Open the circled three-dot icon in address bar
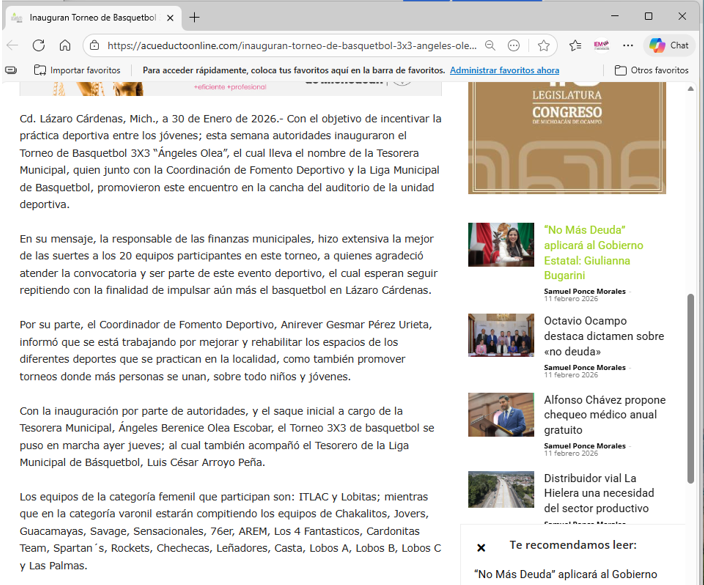This screenshot has width=704, height=585. click(x=514, y=45)
